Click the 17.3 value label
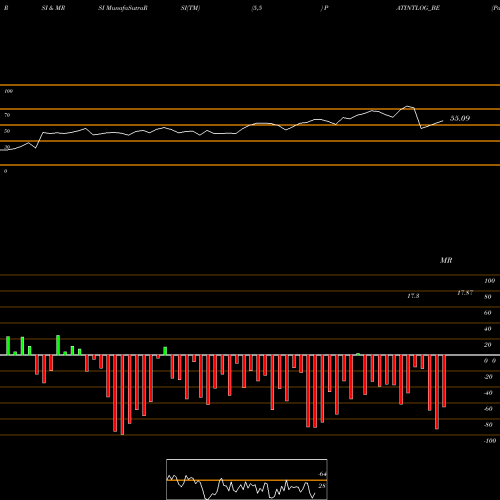 coord(413,296)
